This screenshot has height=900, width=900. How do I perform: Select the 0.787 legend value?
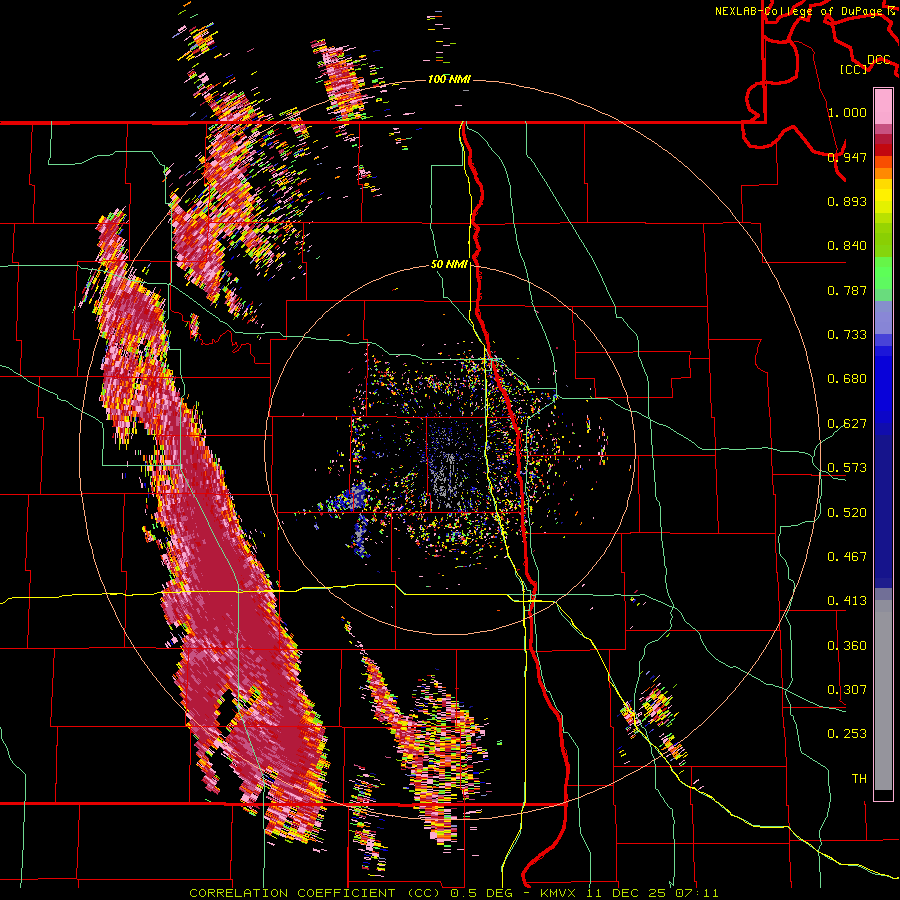point(847,290)
